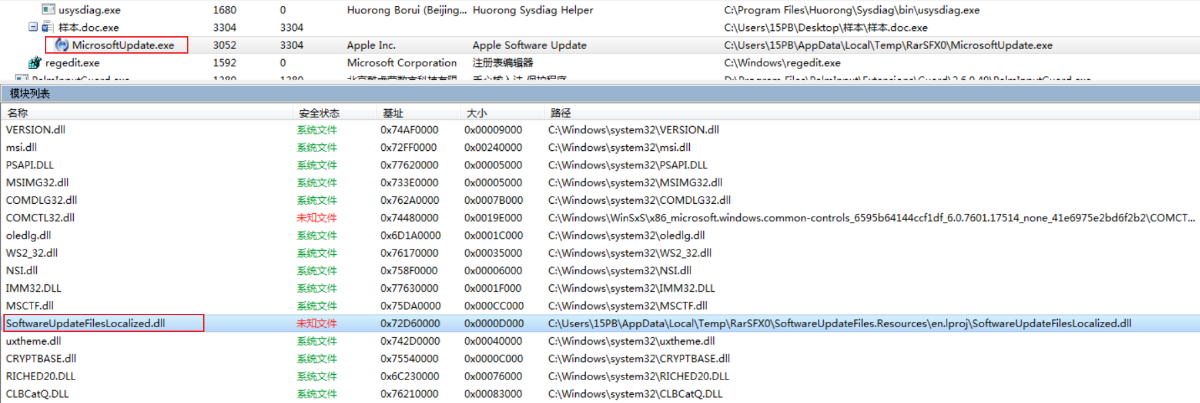The width and height of the screenshot is (1200, 403).
Task: Select the usysdiag.exe process name
Action: coord(88,9)
